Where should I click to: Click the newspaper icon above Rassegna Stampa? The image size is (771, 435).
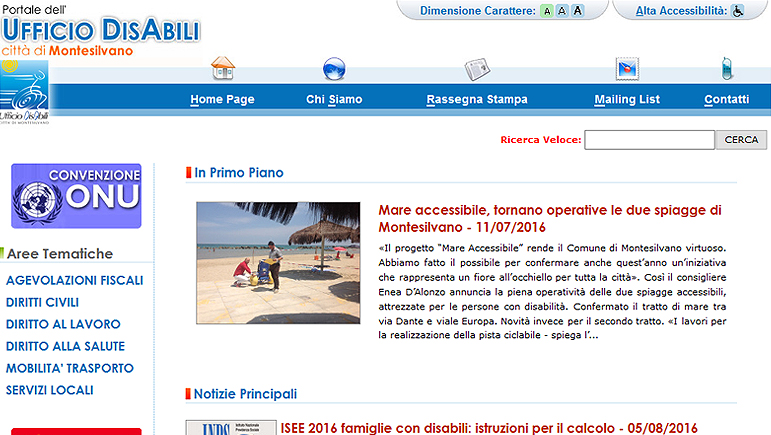pyautogui.click(x=477, y=69)
